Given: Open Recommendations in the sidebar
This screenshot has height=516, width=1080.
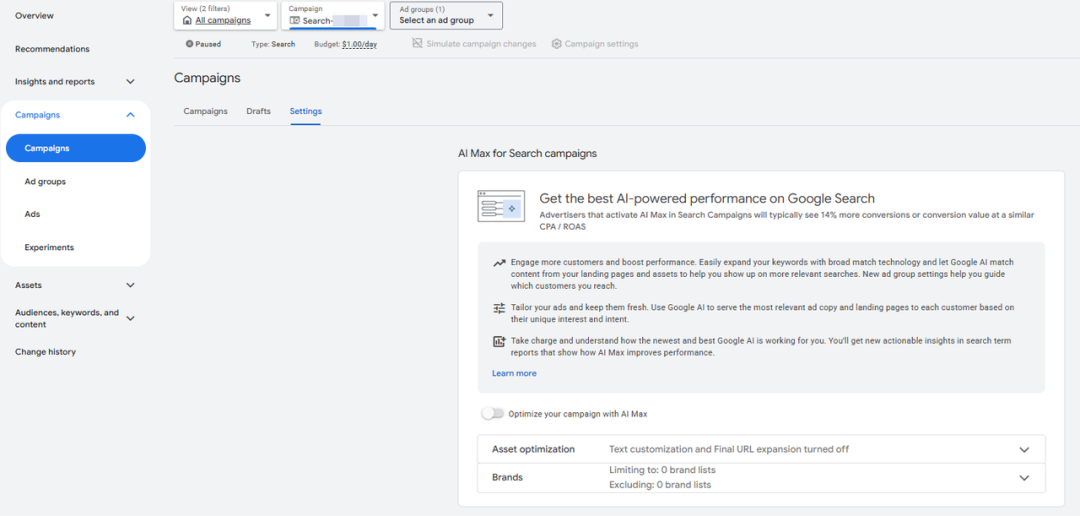Looking at the screenshot, I should 52,49.
